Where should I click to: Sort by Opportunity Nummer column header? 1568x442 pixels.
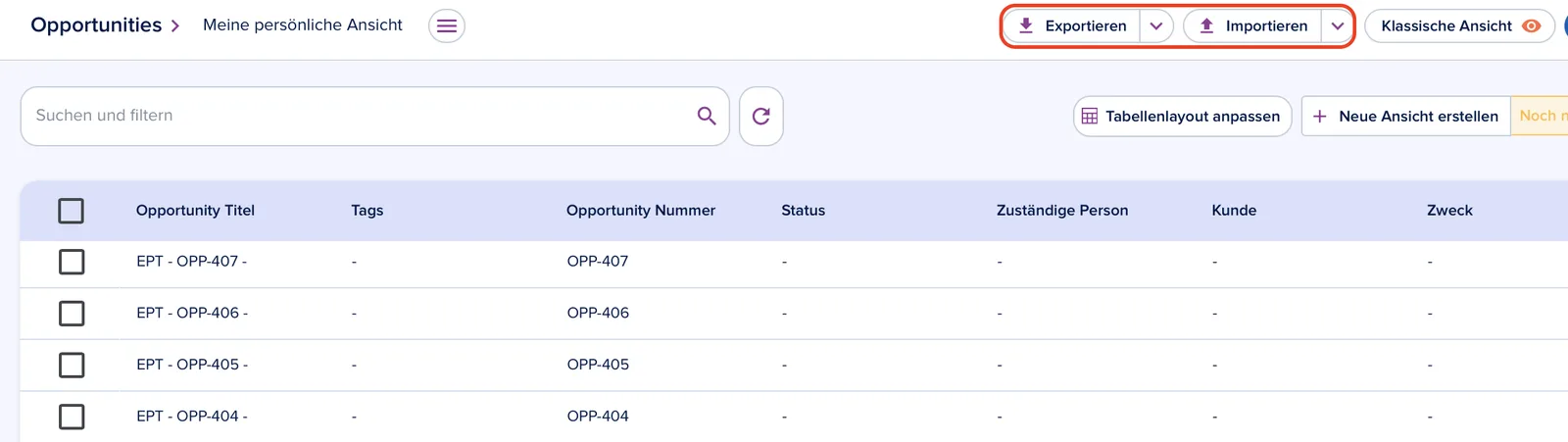(641, 211)
